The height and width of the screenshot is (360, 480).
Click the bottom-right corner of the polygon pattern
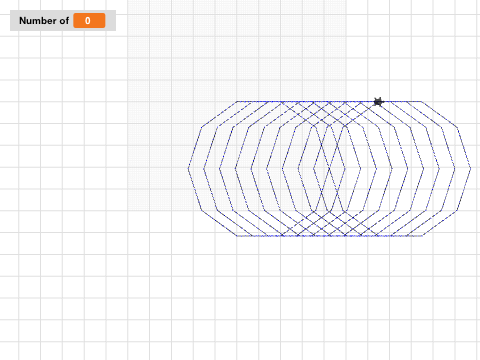point(423,236)
